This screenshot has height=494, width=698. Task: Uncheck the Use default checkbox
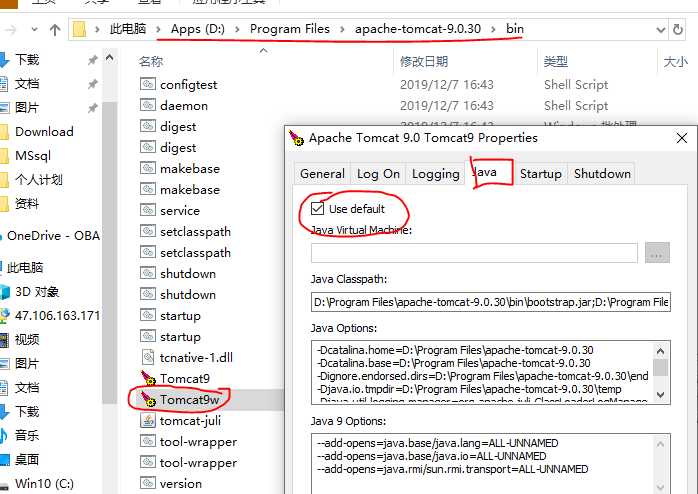click(x=317, y=208)
